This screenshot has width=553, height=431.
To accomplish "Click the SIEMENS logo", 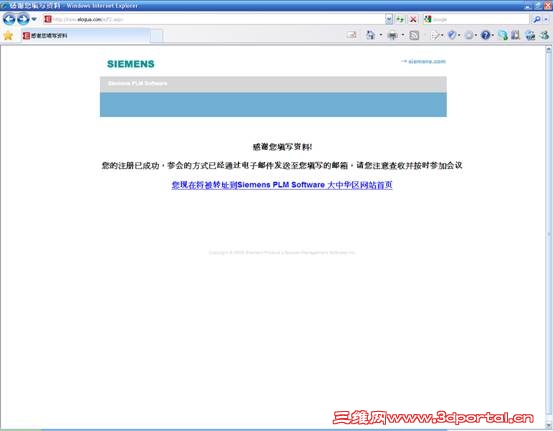I will [130, 64].
